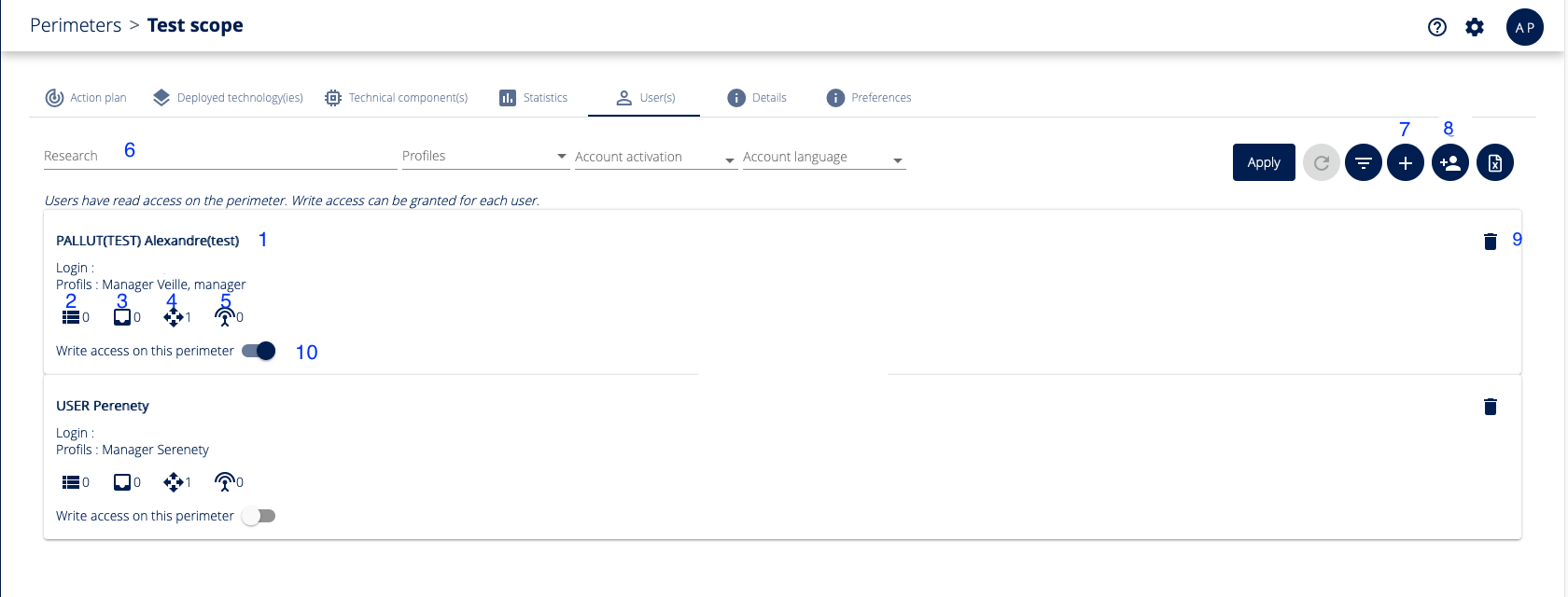
Task: Expand the Profiles dropdown
Action: [x=484, y=156]
